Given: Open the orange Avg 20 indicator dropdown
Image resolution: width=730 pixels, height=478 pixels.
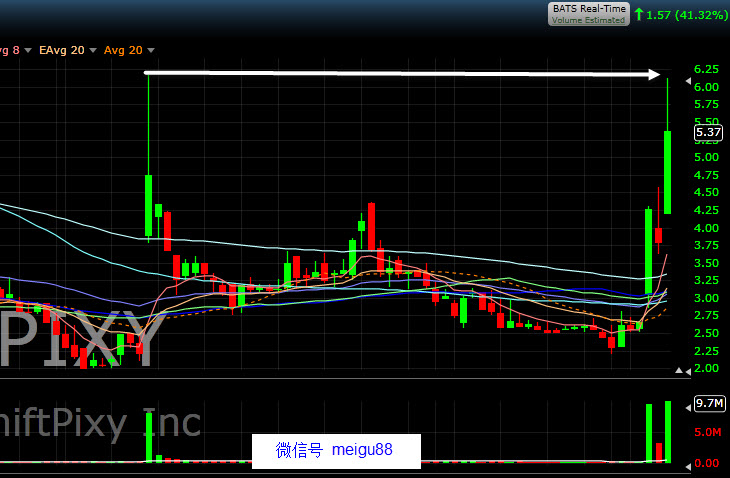Looking at the screenshot, I should [x=151, y=50].
